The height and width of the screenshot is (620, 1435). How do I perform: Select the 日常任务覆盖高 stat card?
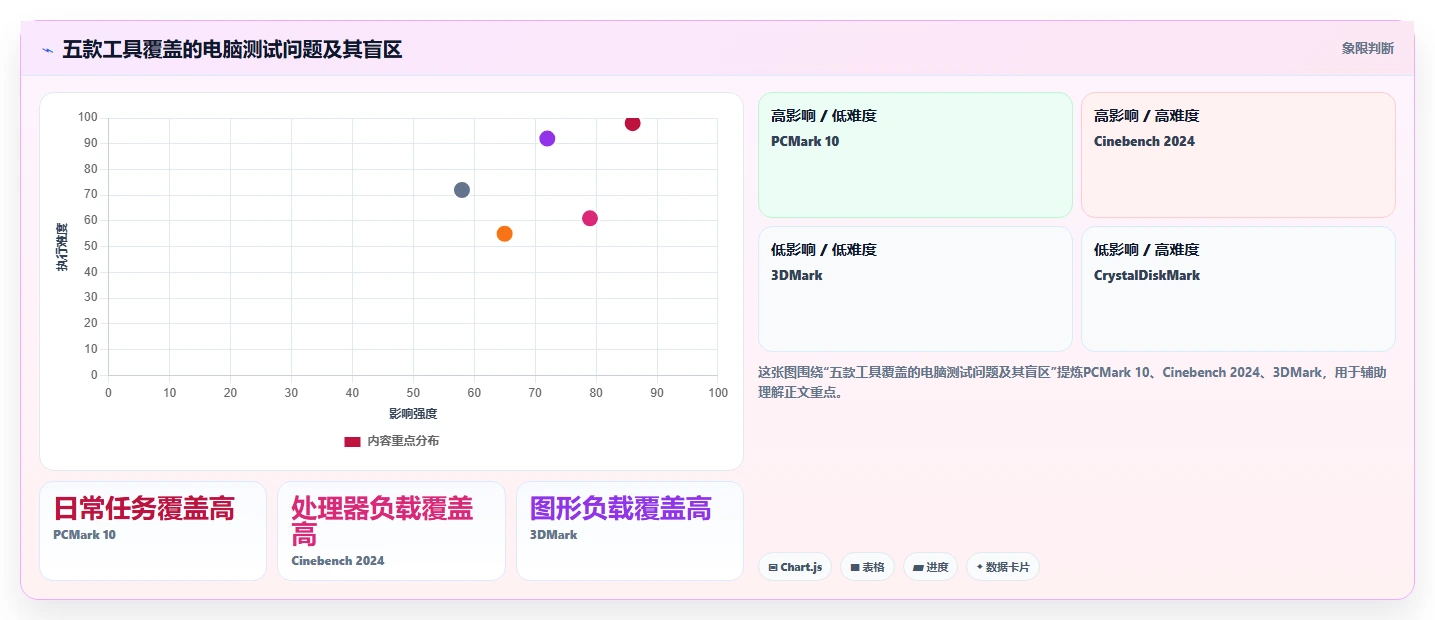[153, 531]
